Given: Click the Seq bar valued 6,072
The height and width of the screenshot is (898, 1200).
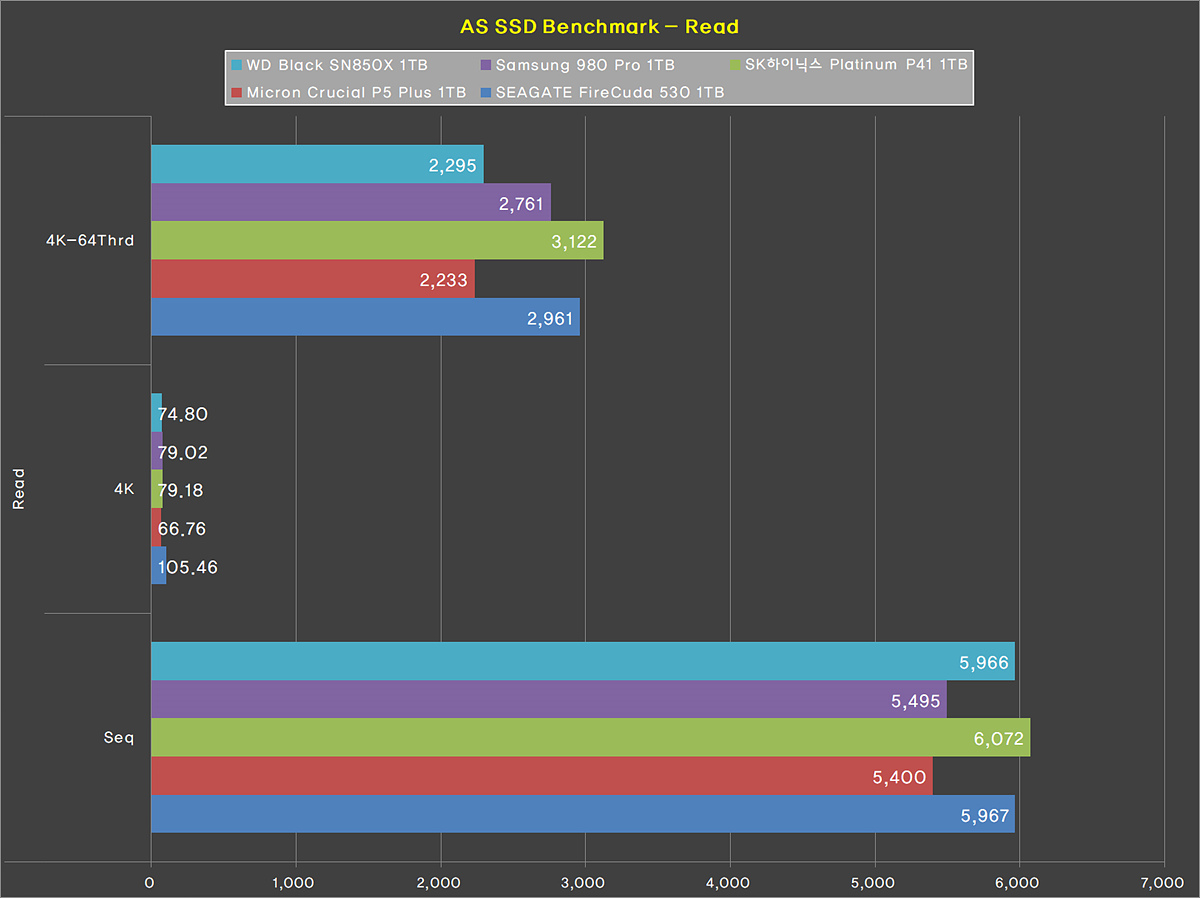Looking at the screenshot, I should tap(591, 737).
